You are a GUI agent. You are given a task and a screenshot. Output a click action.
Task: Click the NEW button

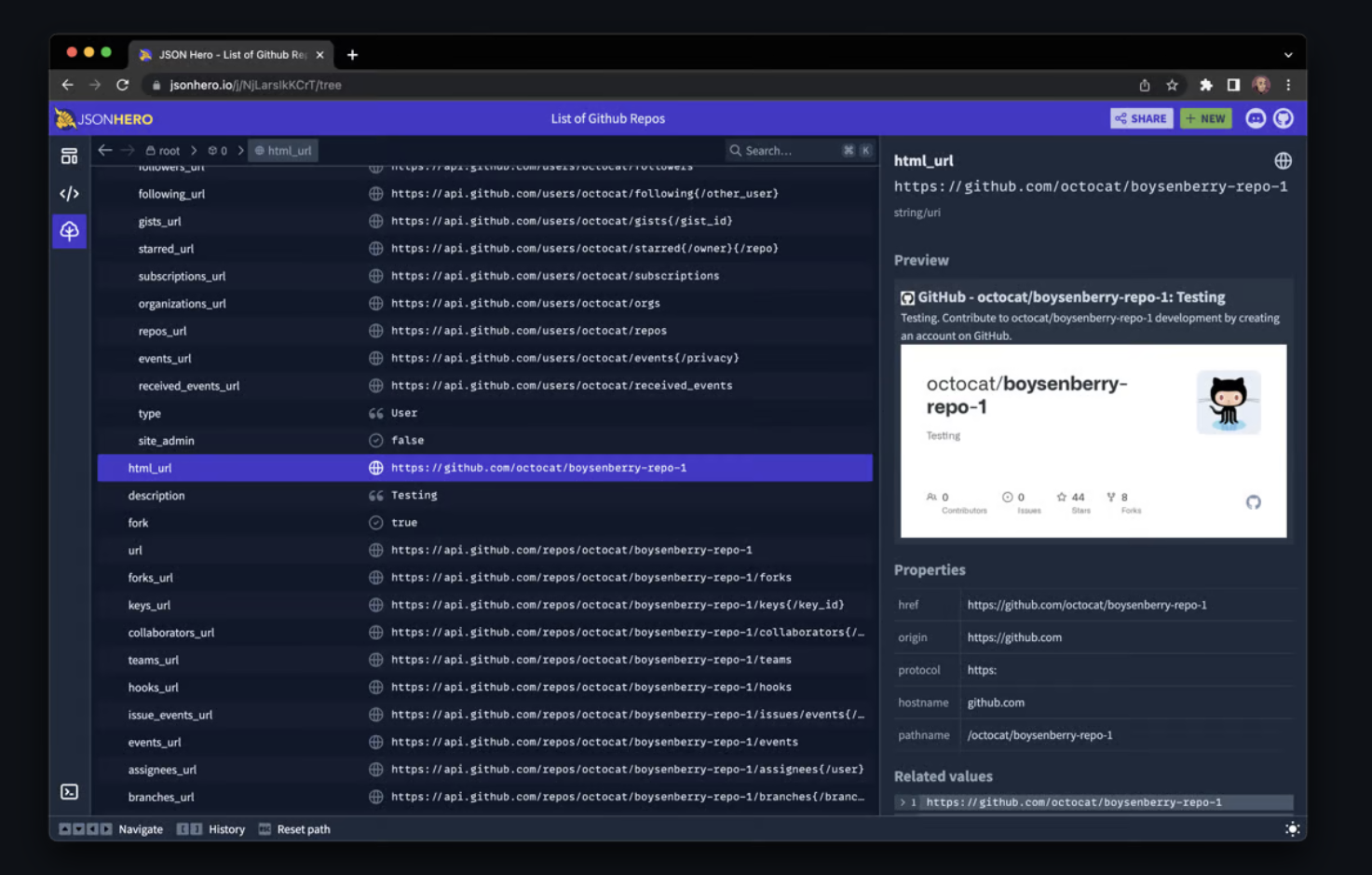pos(1205,118)
